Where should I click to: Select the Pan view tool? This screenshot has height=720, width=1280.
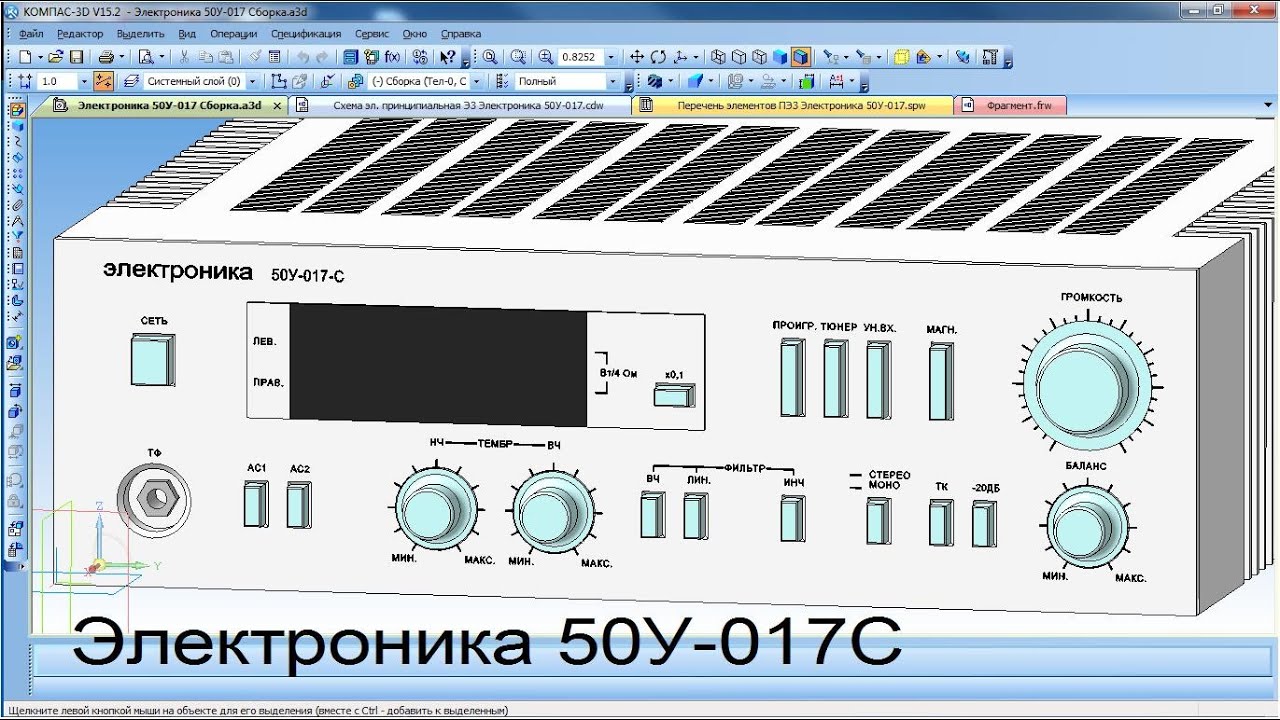pyautogui.click(x=637, y=57)
